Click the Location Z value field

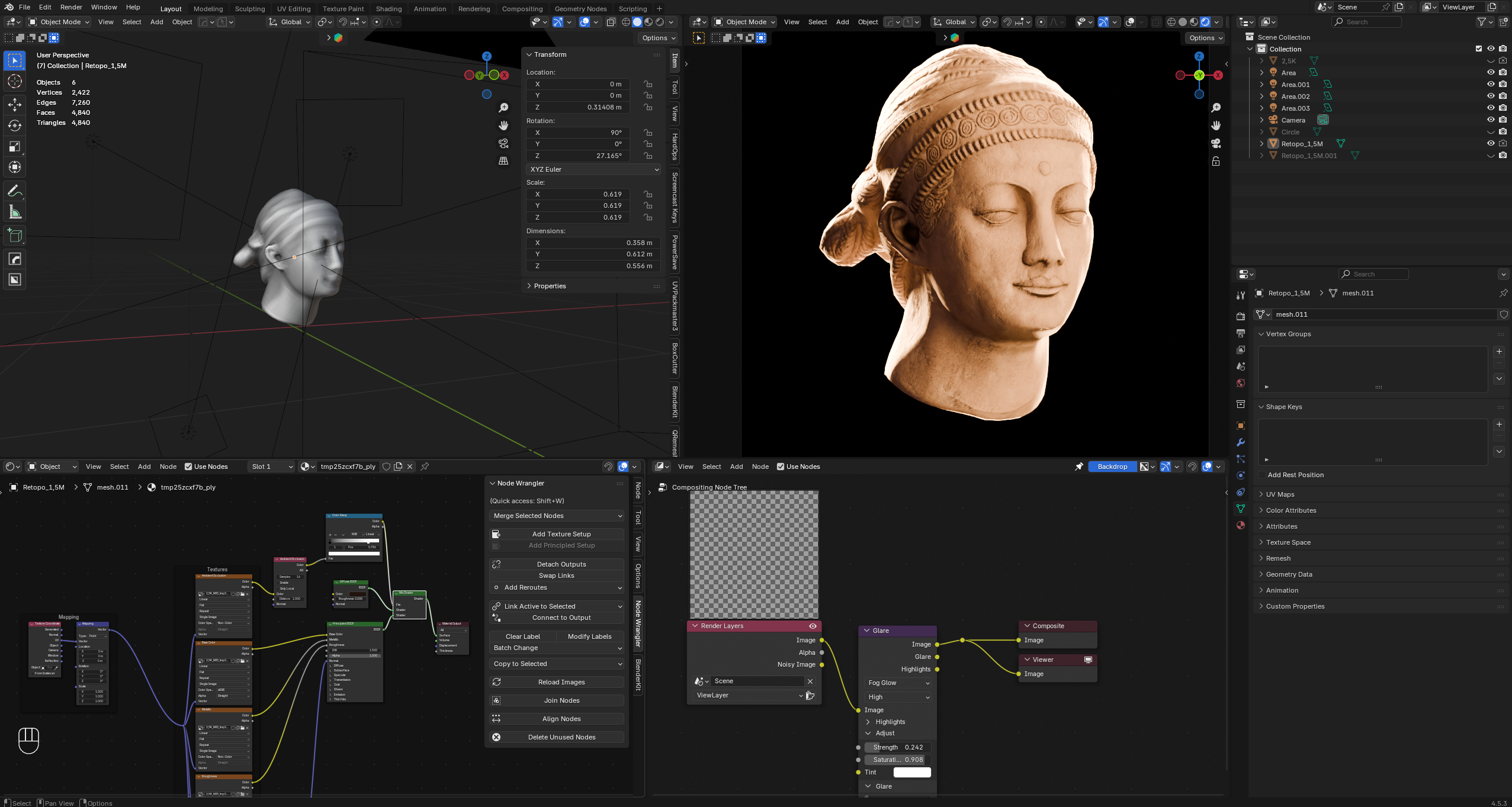click(577, 107)
